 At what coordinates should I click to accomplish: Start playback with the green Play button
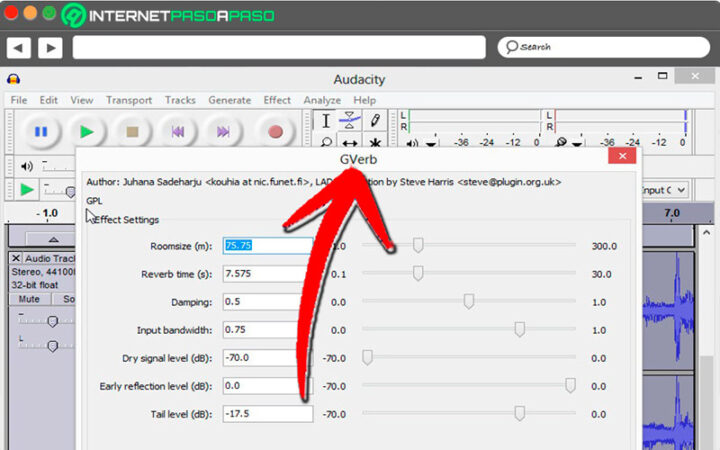point(87,132)
